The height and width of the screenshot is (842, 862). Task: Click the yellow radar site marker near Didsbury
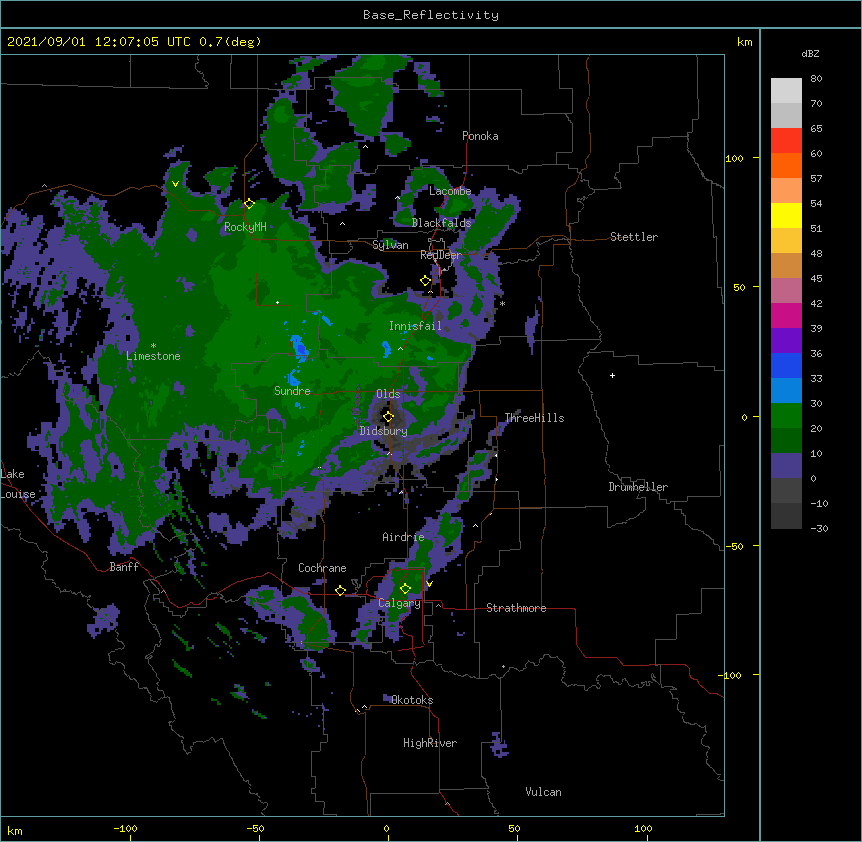click(x=388, y=416)
